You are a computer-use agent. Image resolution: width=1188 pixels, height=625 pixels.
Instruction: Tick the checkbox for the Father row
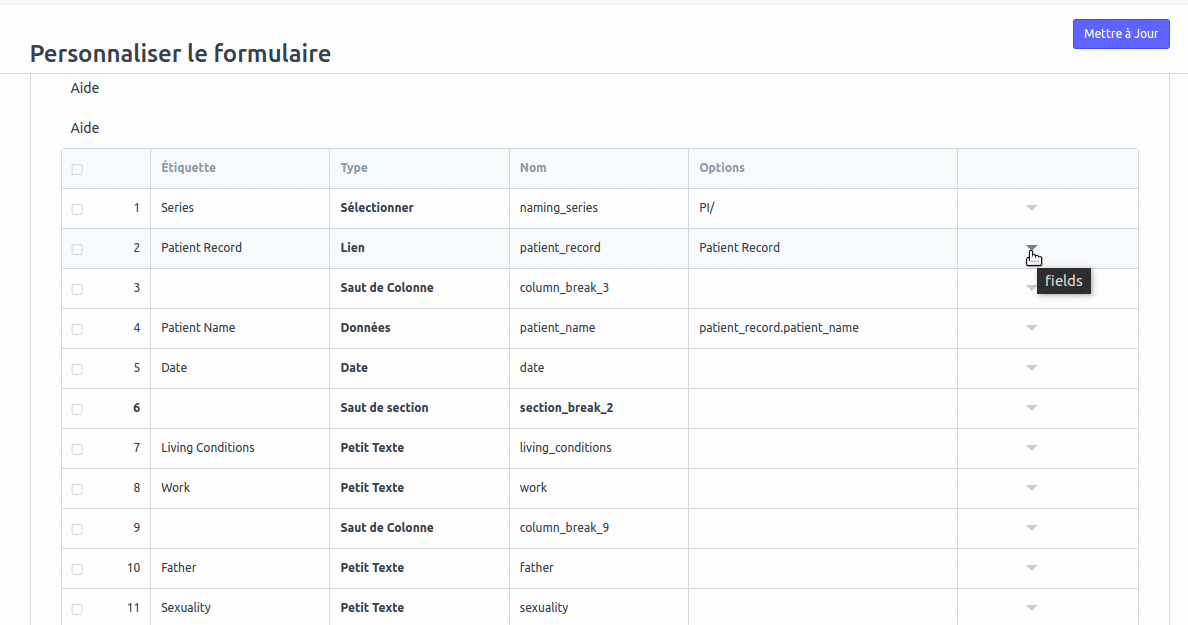77,567
